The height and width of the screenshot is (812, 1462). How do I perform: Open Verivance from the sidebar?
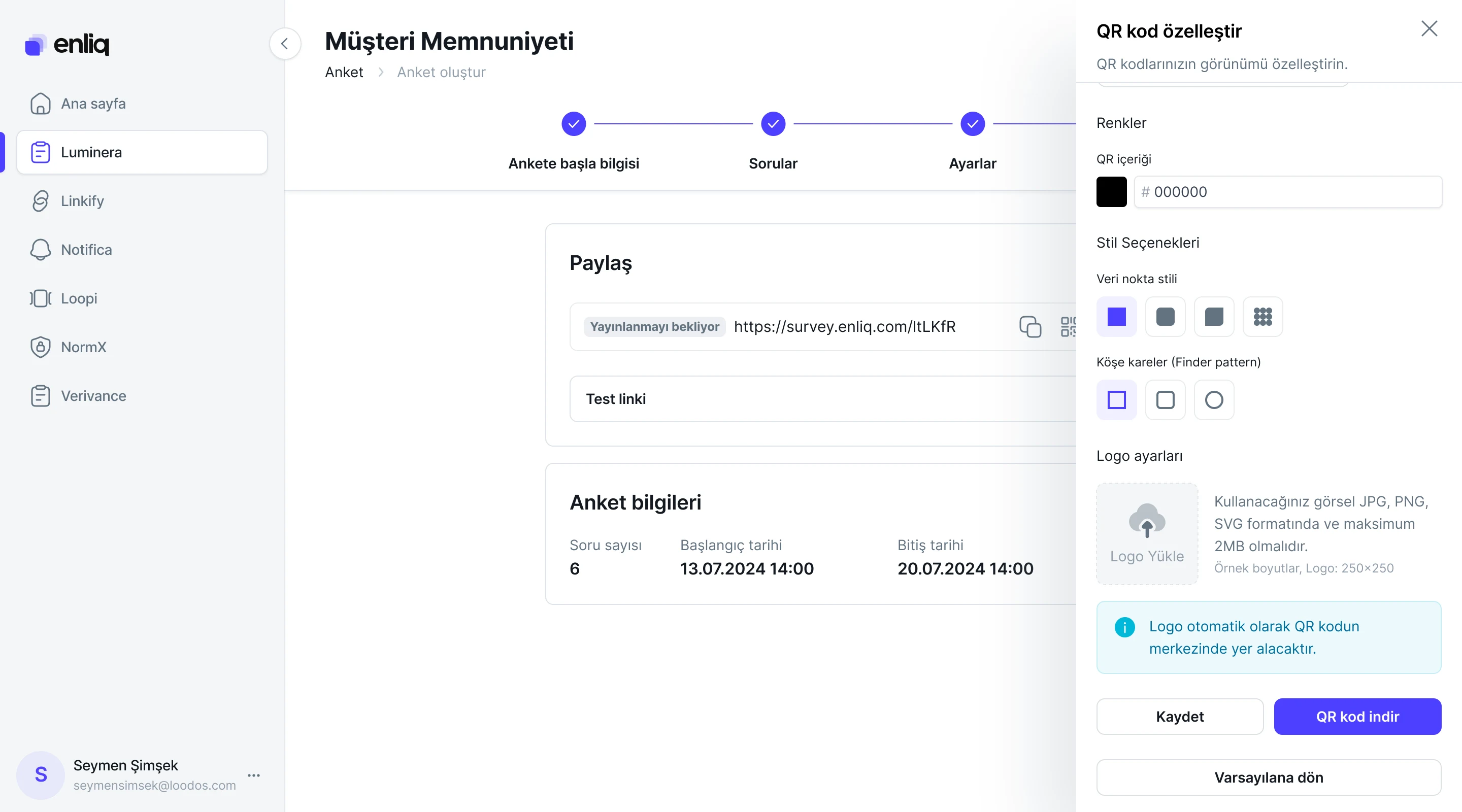coord(142,396)
